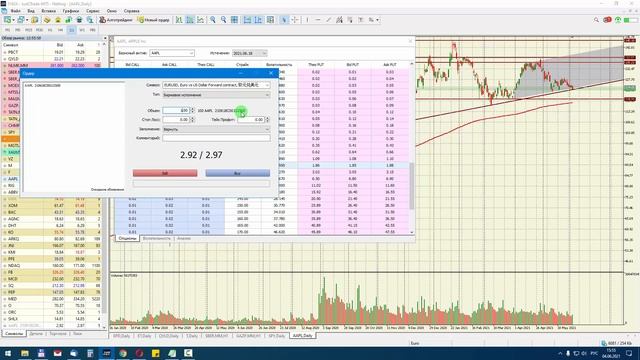Select the XOM row in Market Watch
The height and width of the screenshot is (360, 640).
(52, 205)
